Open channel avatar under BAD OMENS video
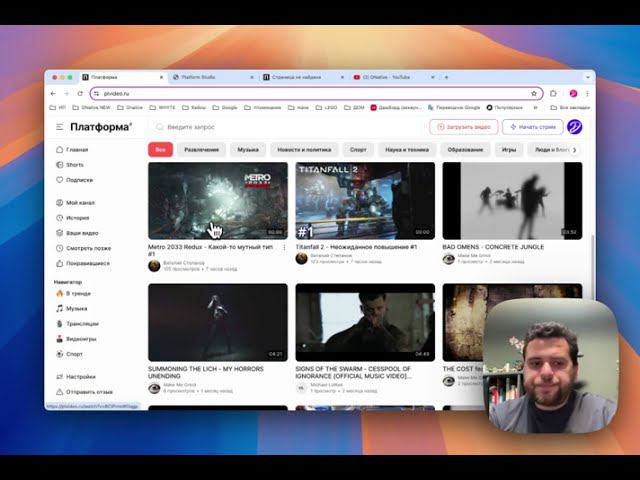 coord(449,258)
